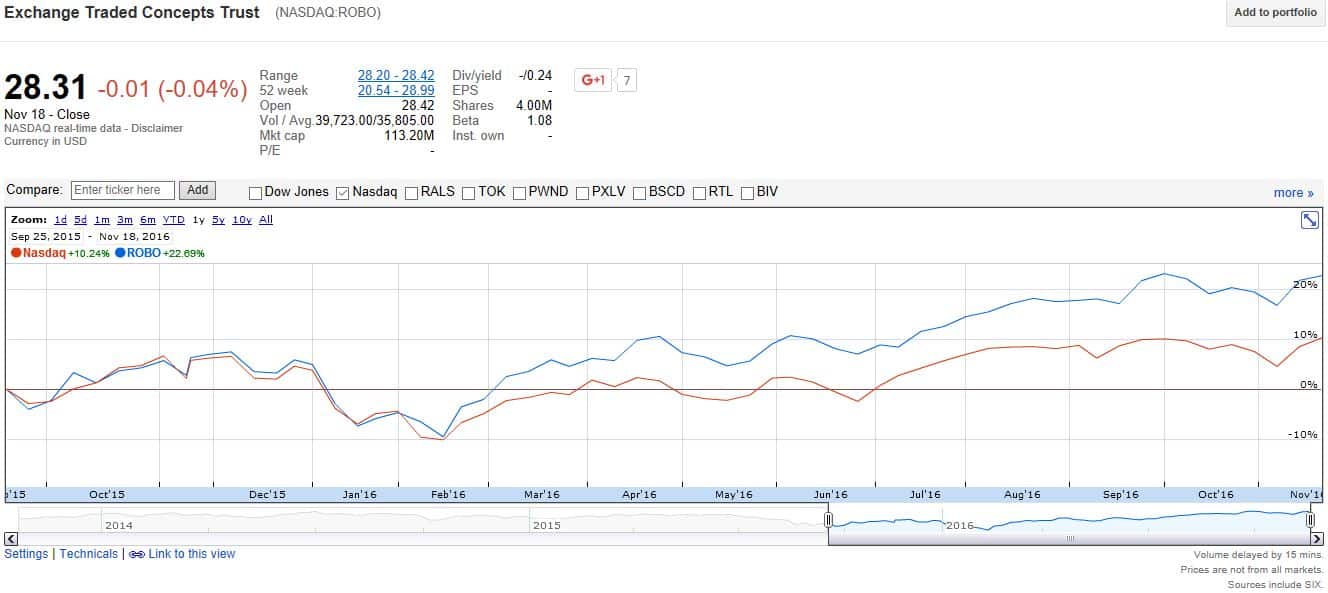1328x593 pixels.
Task: Switch zoom range to 1m
Action: pos(102,220)
